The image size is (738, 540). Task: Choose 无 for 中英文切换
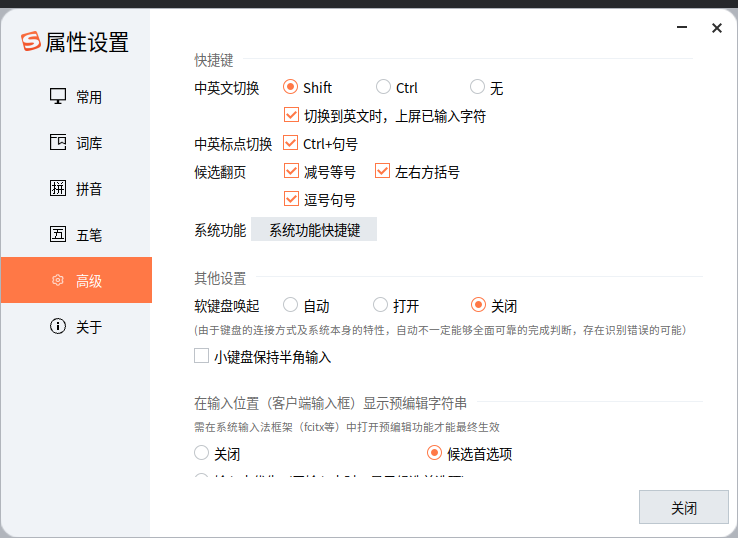tap(477, 87)
